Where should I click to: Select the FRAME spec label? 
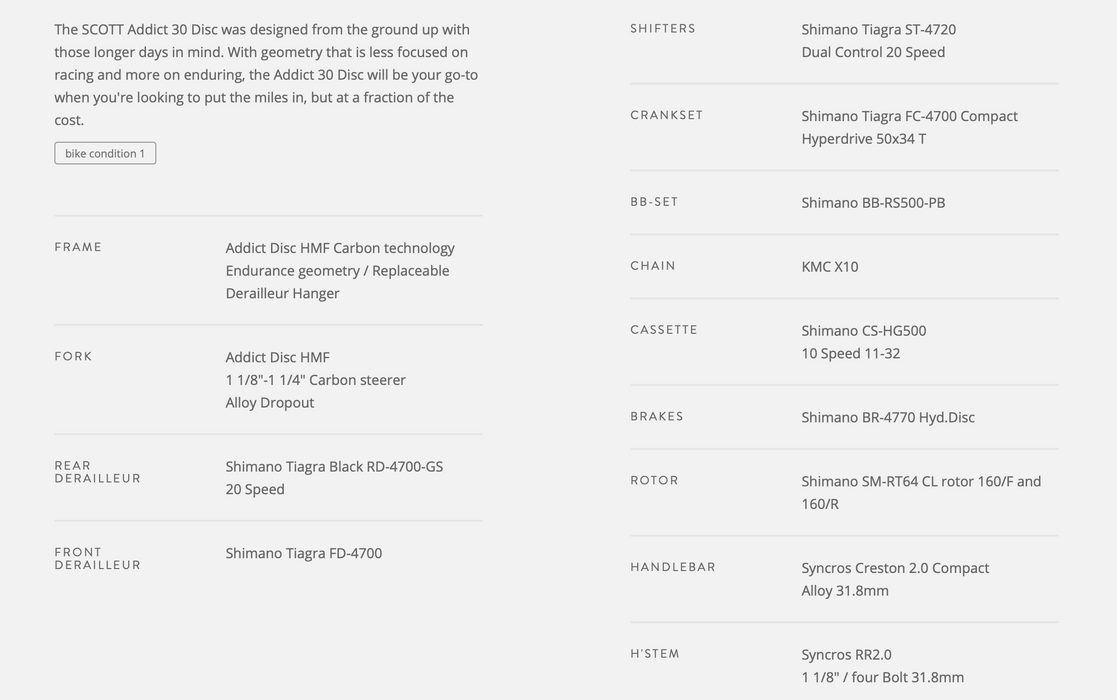click(x=78, y=247)
